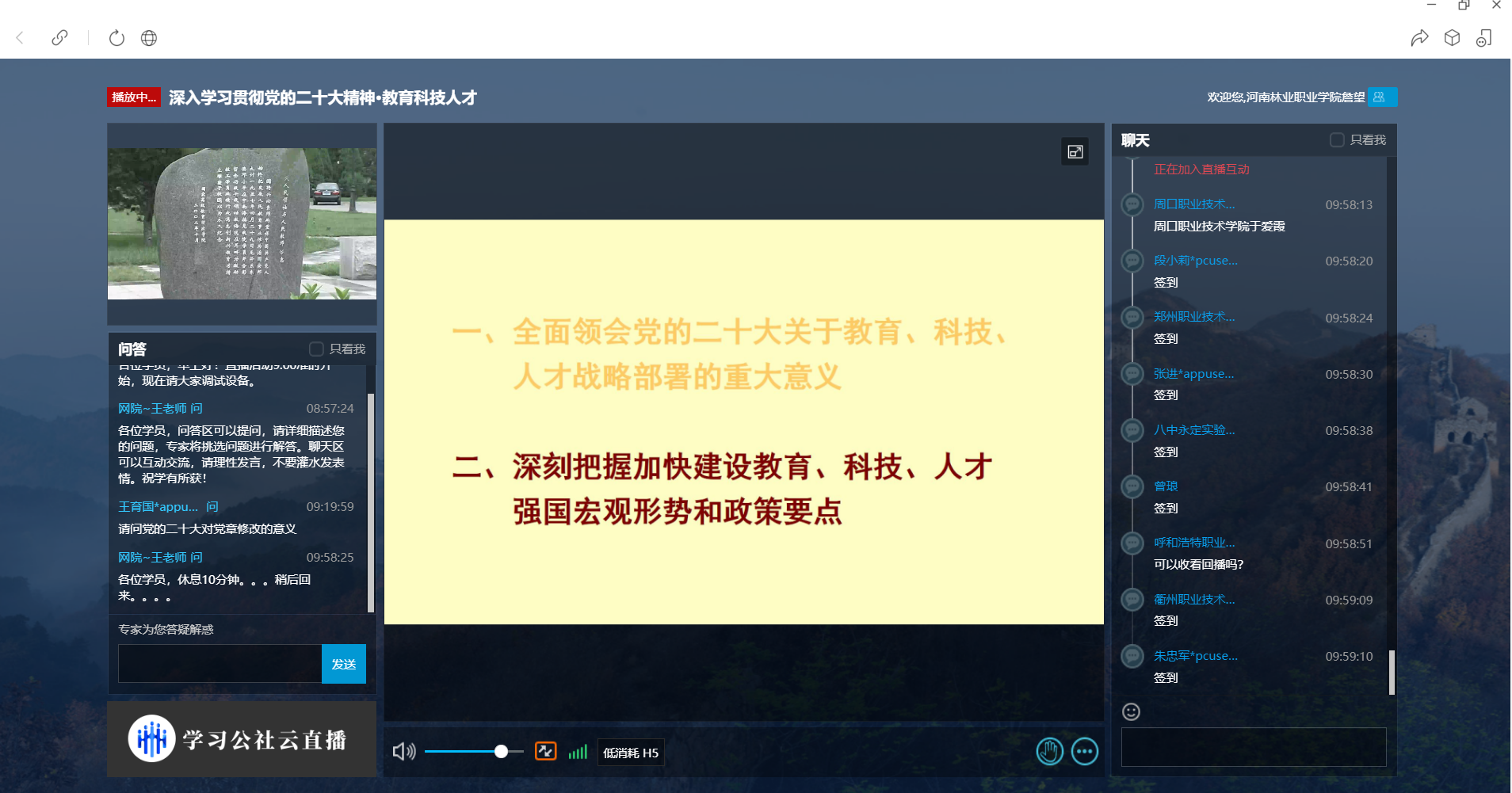Click the globe icon in browser toolbar

pyautogui.click(x=149, y=37)
